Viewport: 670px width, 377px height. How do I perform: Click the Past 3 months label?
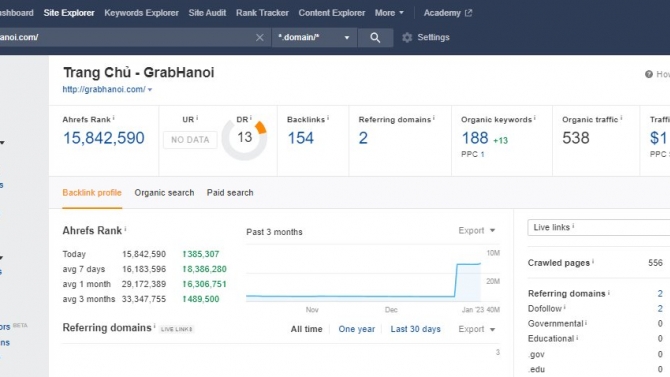point(274,232)
